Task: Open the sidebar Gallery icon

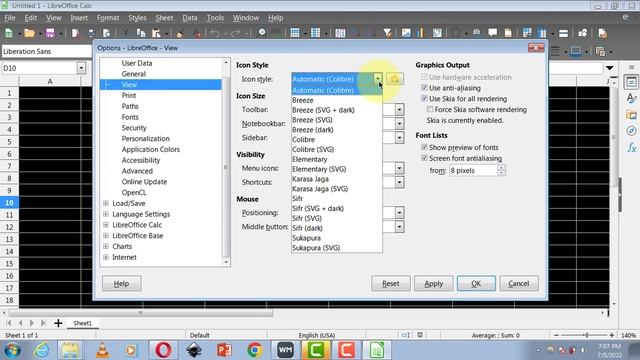Action: click(x=631, y=115)
